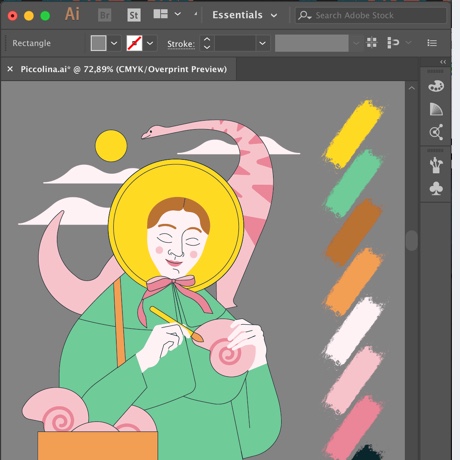Viewport: 460px width, 460px height.
Task: Expand the Arrange Documents dropdown arrow
Action: click(178, 14)
